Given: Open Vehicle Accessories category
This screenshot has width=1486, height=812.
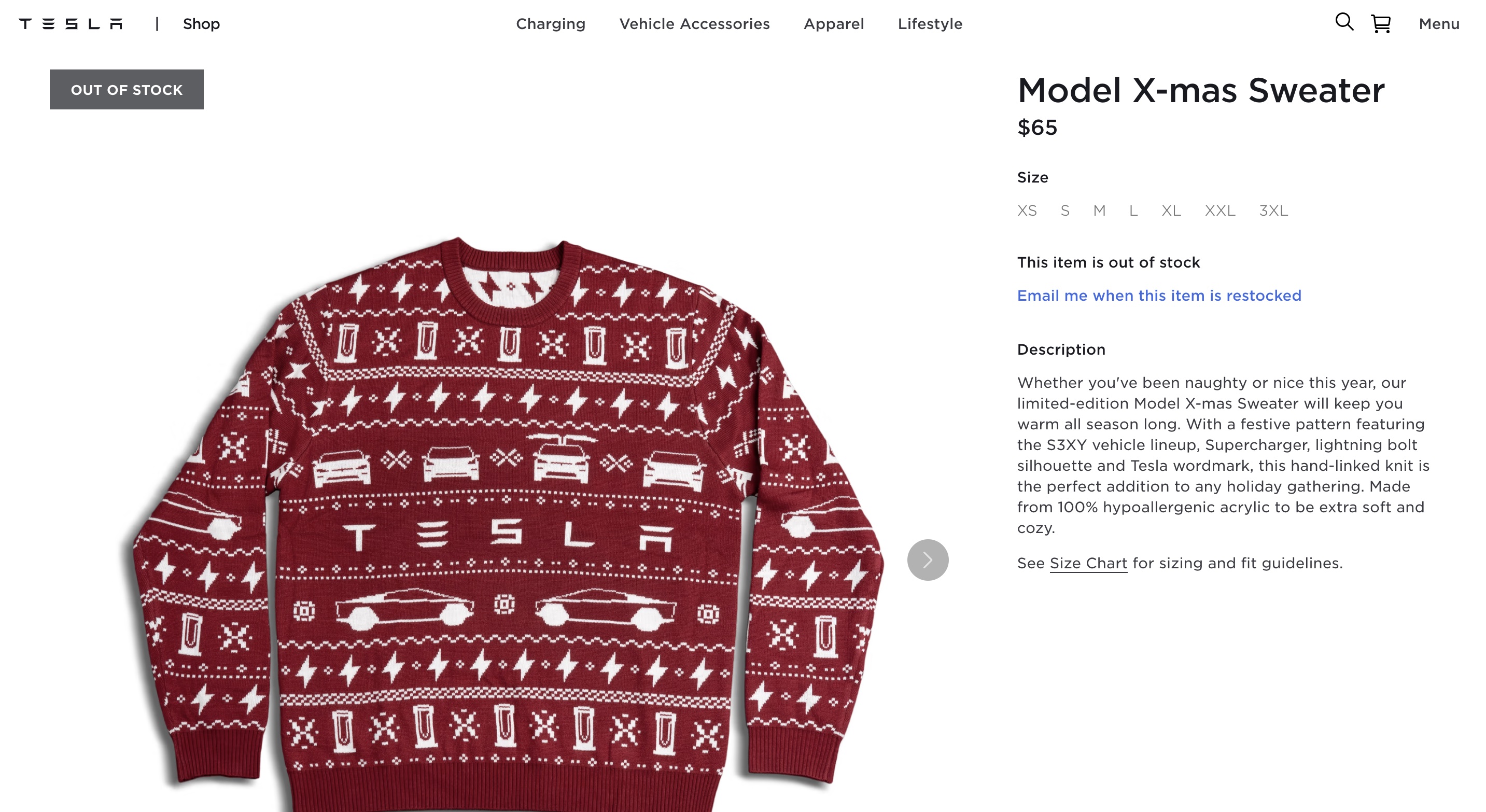Looking at the screenshot, I should tap(695, 24).
